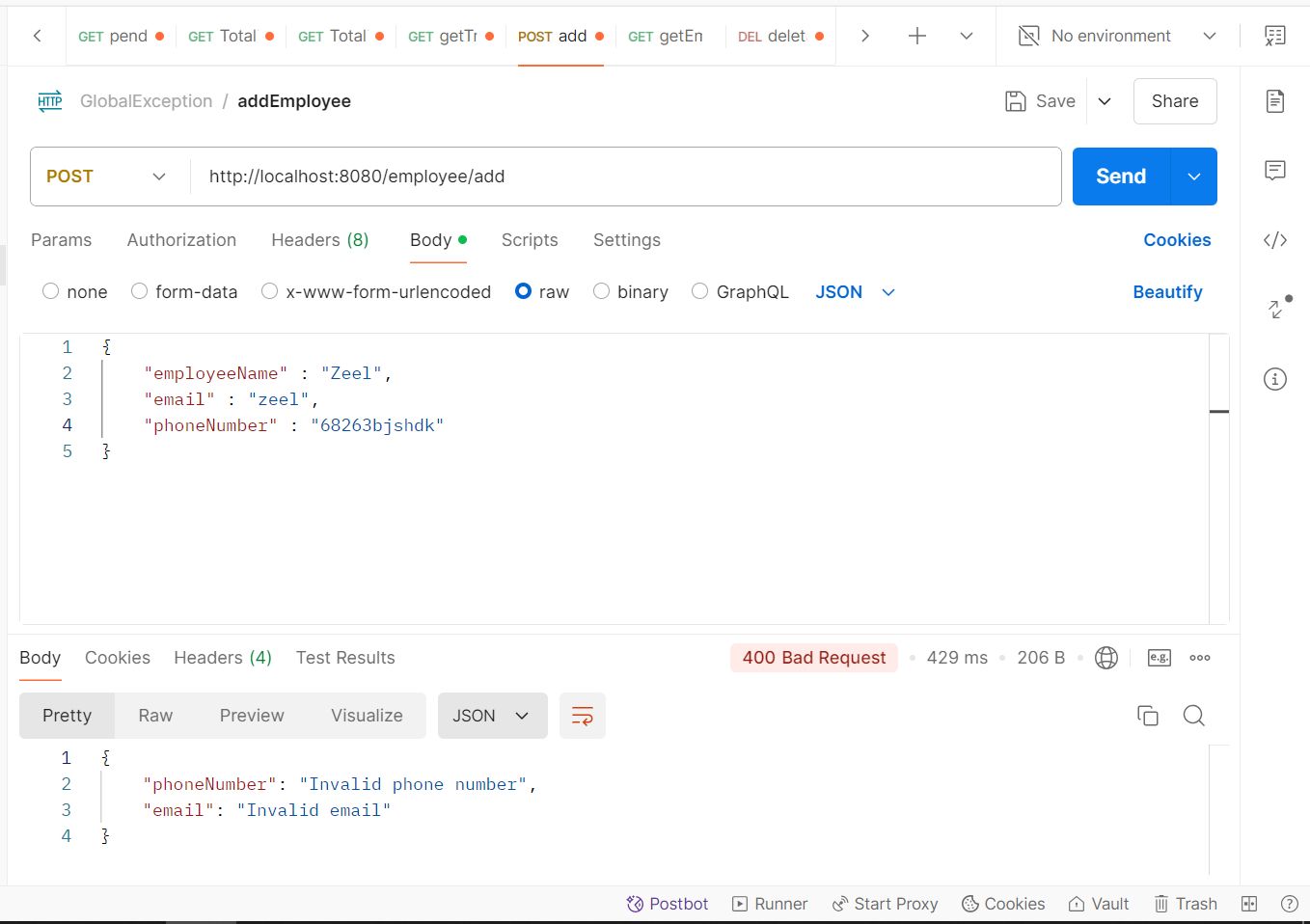Click the Save floppy disk icon

(1016, 101)
